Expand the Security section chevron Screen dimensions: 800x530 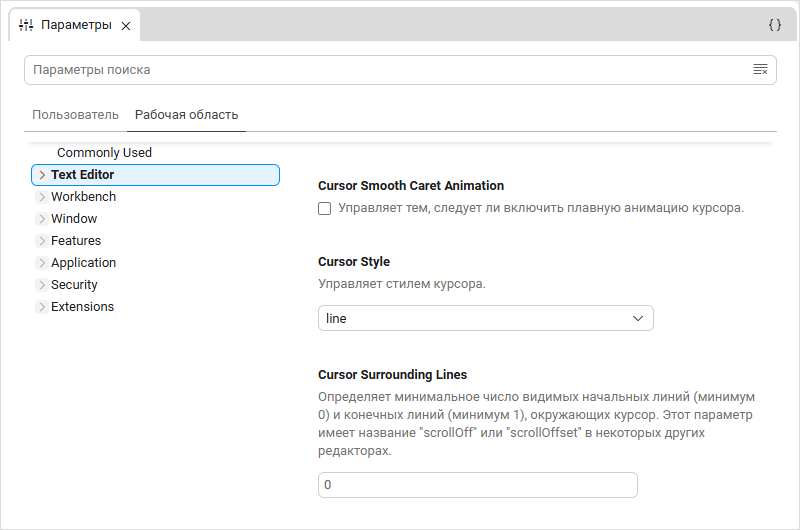42,285
